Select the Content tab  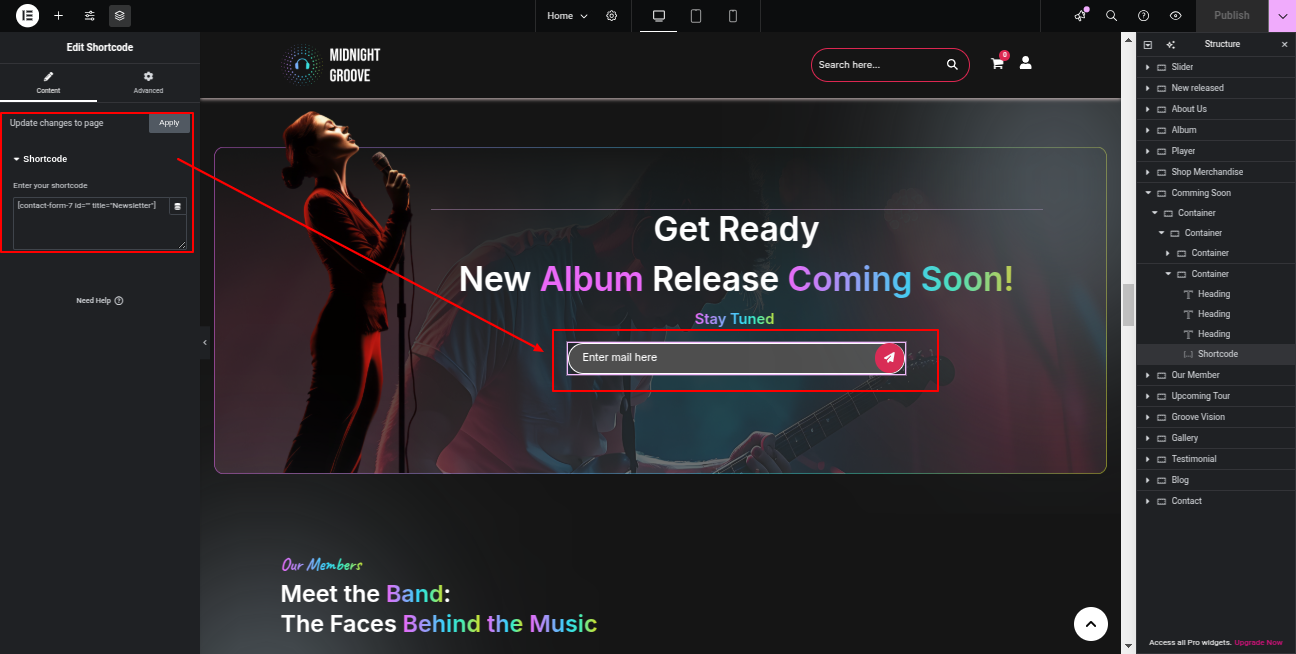click(x=48, y=83)
